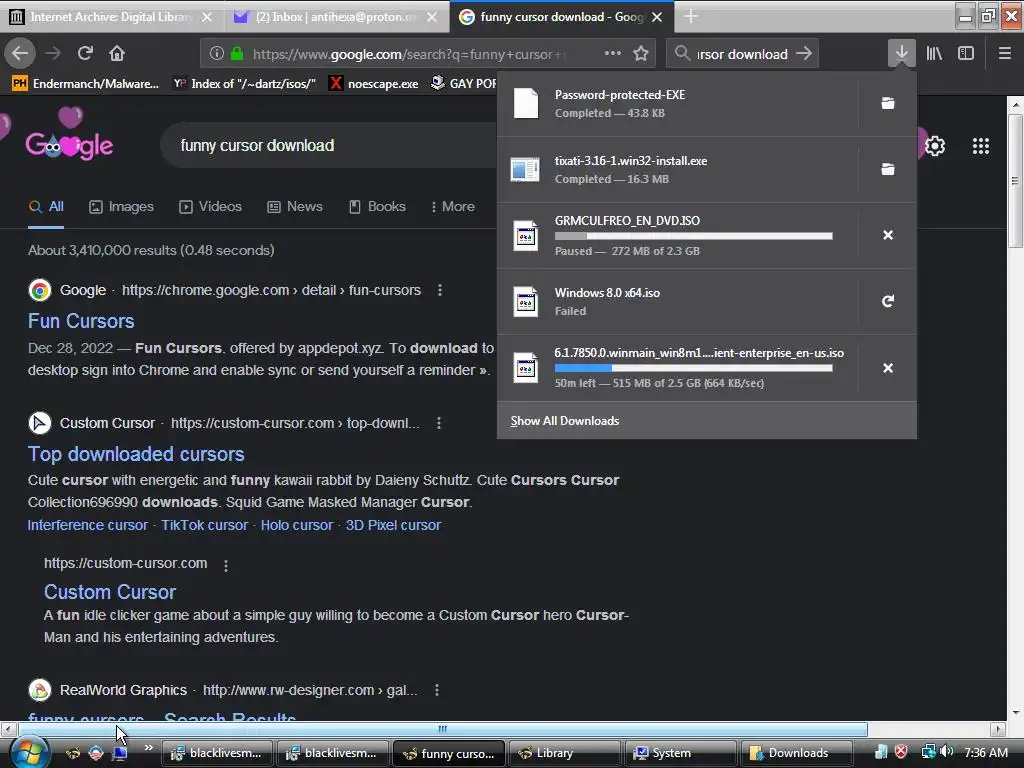Viewport: 1024px width, 768px height.
Task: Select the All search tab
Action: pos(46,206)
